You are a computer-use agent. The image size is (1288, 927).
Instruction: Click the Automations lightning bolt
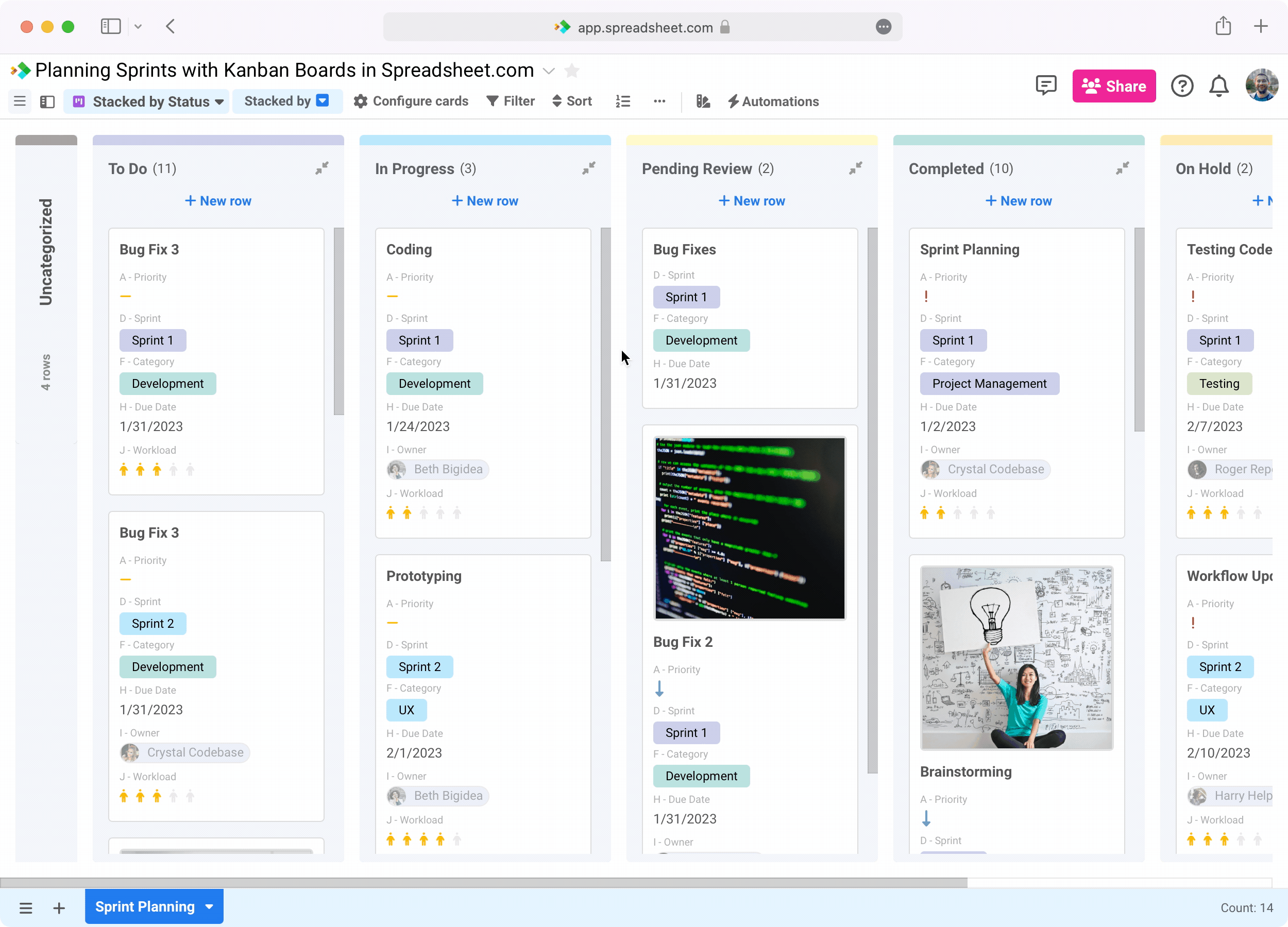pos(734,101)
